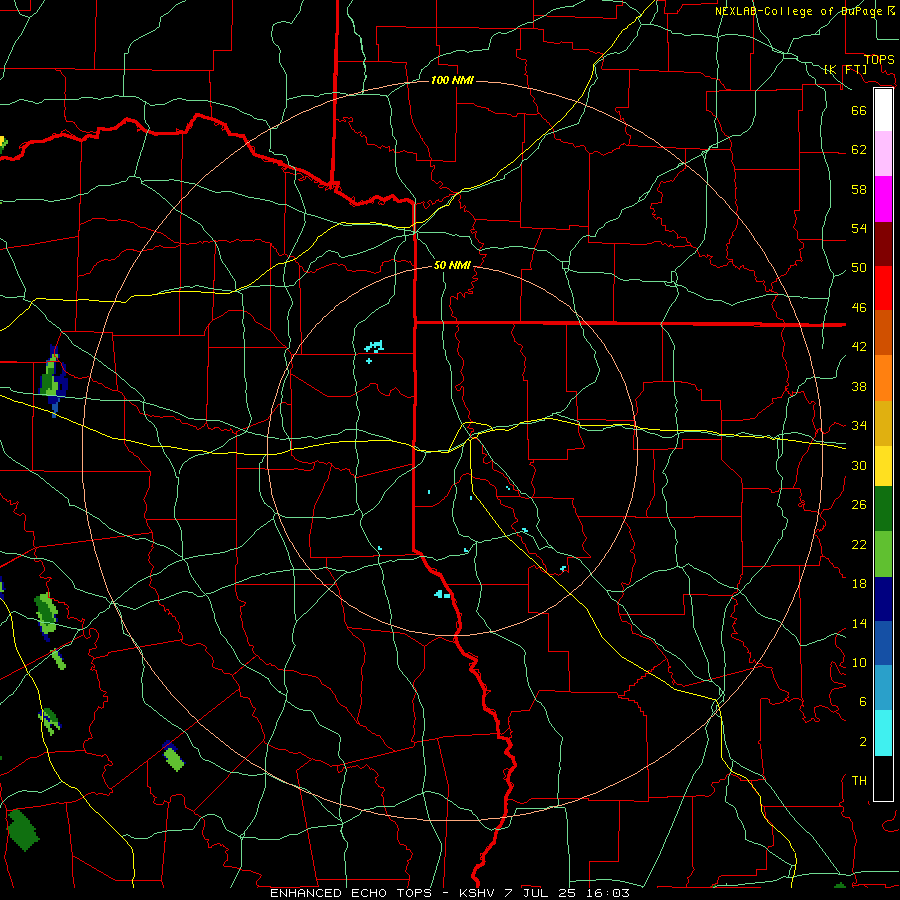This screenshot has width=900, height=900.
Task: Click the 'TOPS' legend title
Action: click(x=879, y=59)
